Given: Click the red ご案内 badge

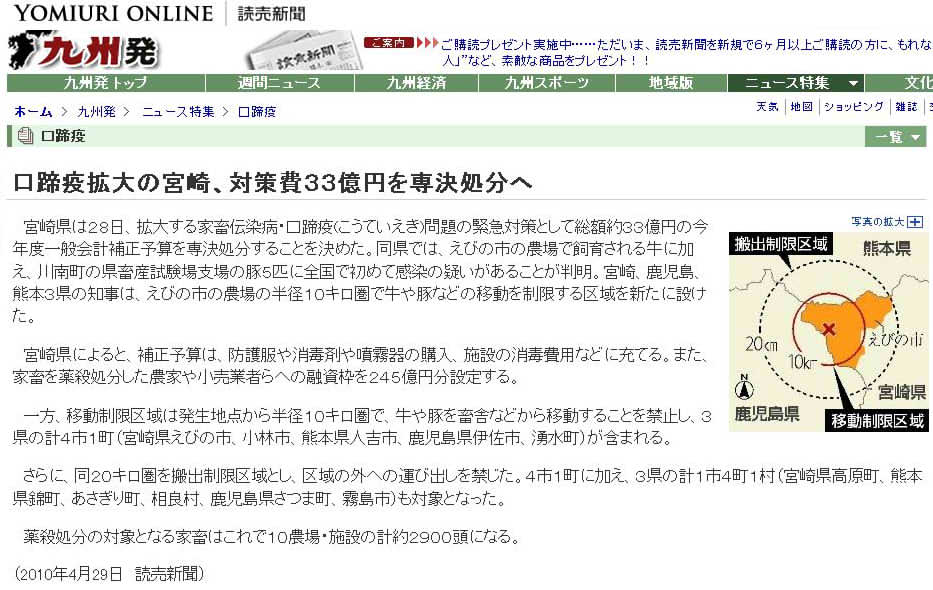Looking at the screenshot, I should (x=388, y=43).
